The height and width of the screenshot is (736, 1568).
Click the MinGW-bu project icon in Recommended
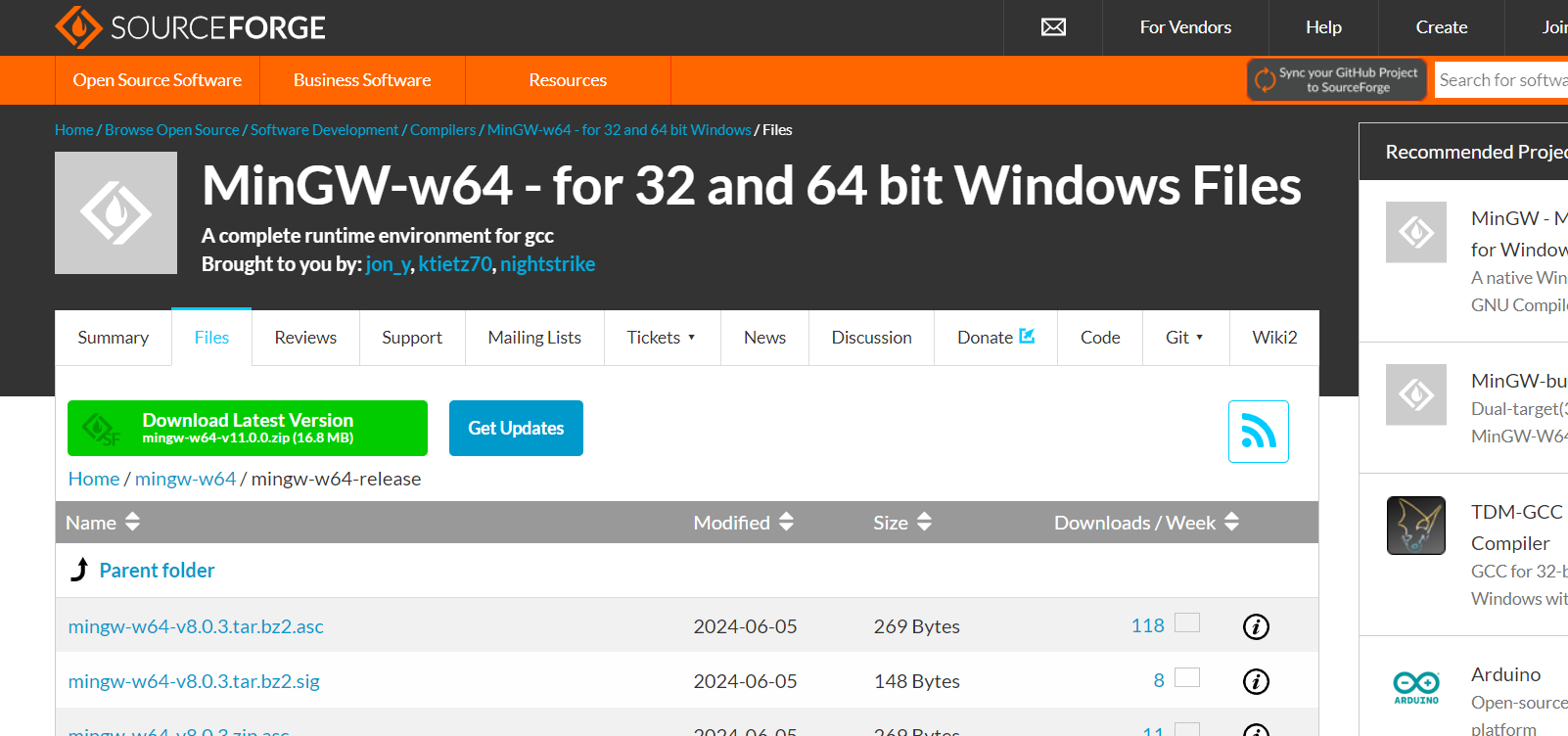pos(1416,394)
